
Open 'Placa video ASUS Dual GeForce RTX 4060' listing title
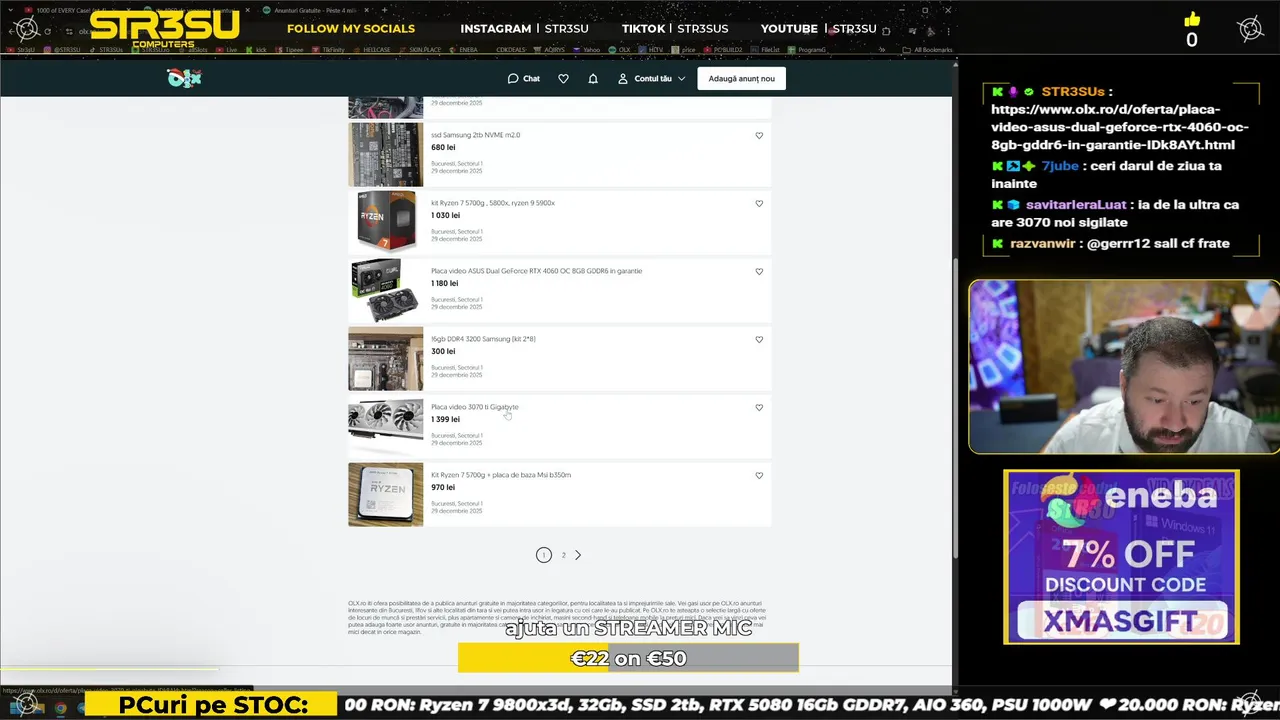(537, 271)
